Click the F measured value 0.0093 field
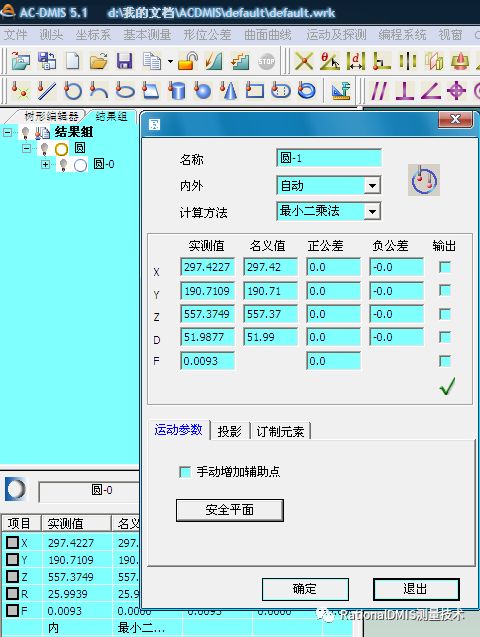The height and width of the screenshot is (637, 480). [207, 361]
